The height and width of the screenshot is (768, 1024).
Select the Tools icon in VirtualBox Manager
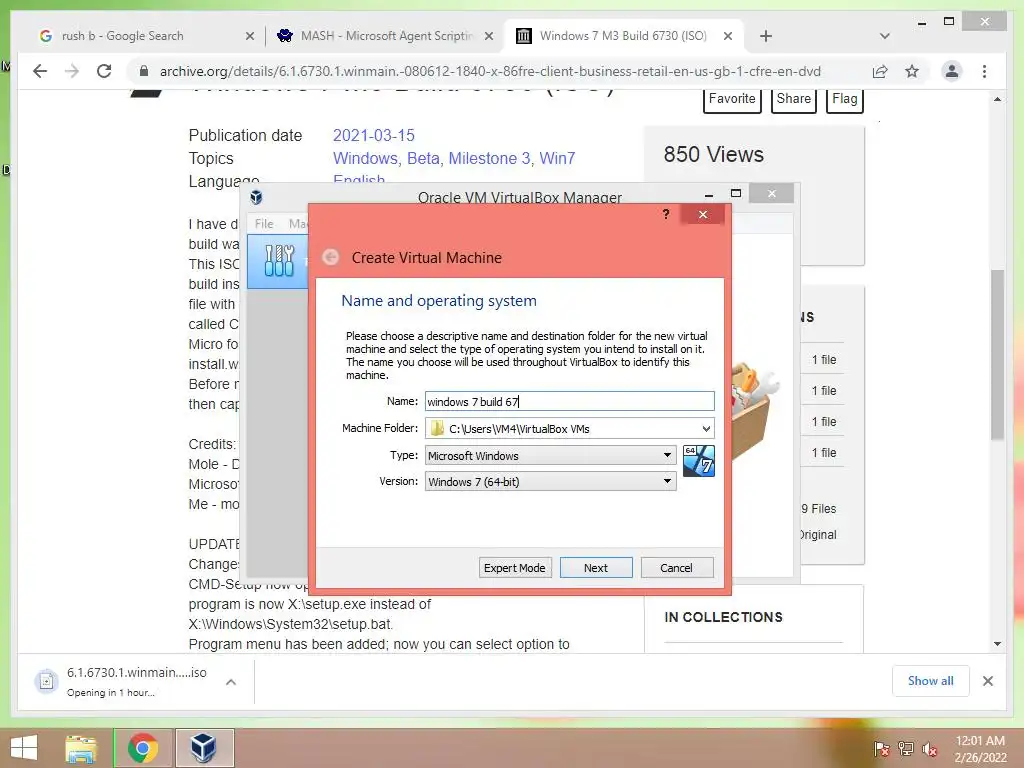click(279, 260)
